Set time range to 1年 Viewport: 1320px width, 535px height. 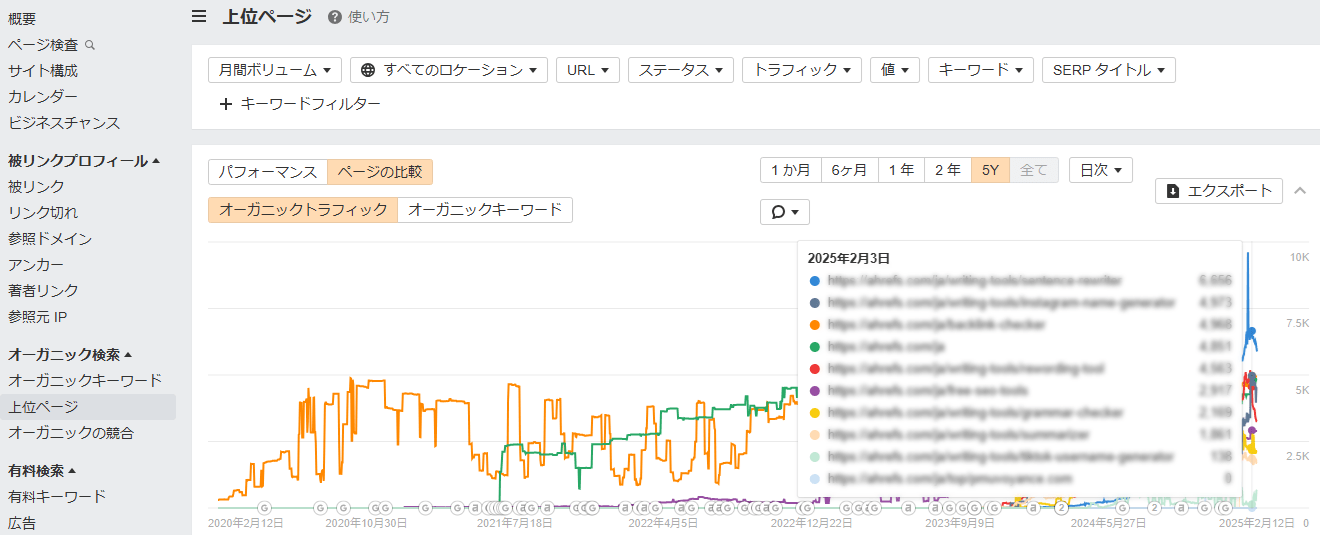pyautogui.click(x=902, y=170)
